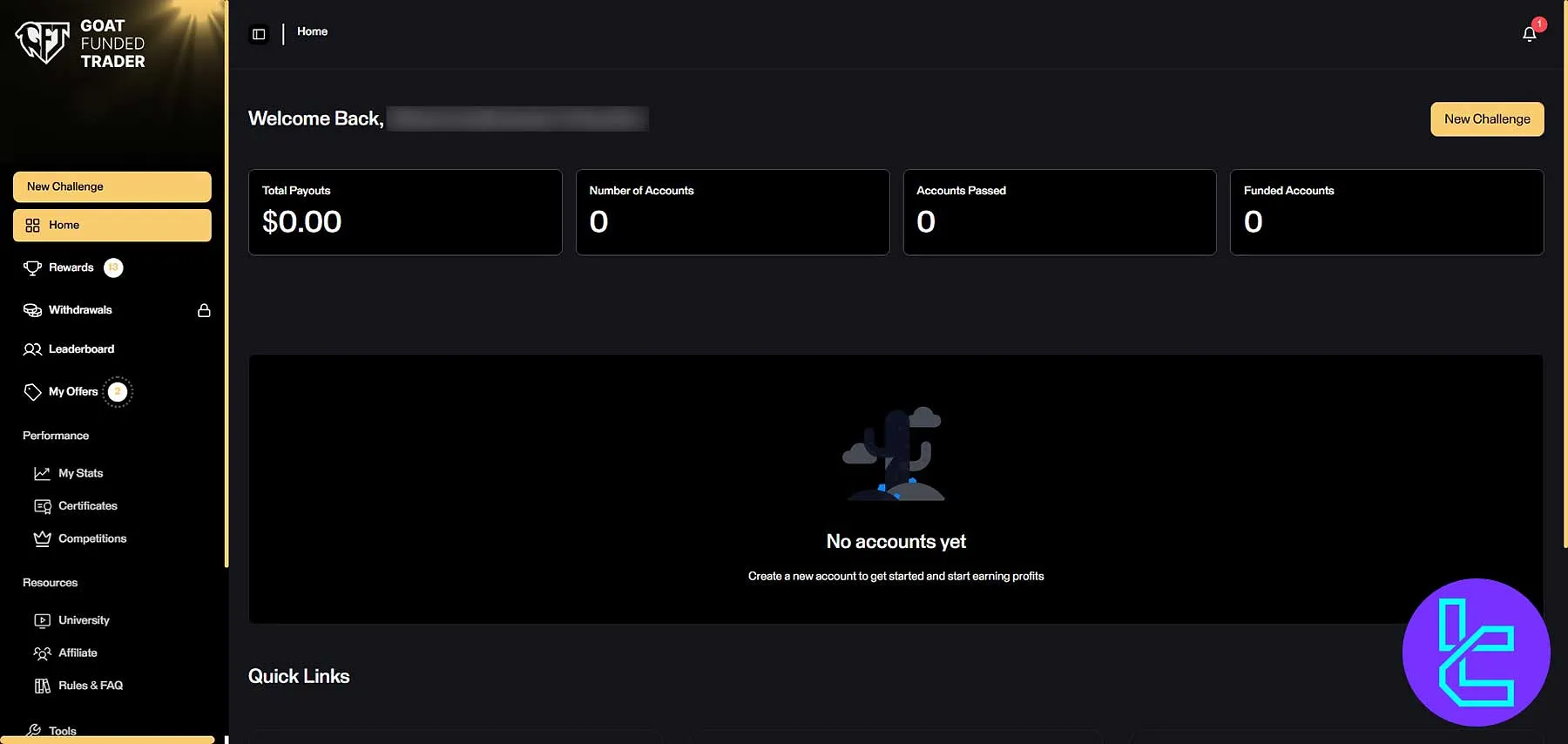Click the notification bell icon
The image size is (1568, 744).
(x=1529, y=34)
